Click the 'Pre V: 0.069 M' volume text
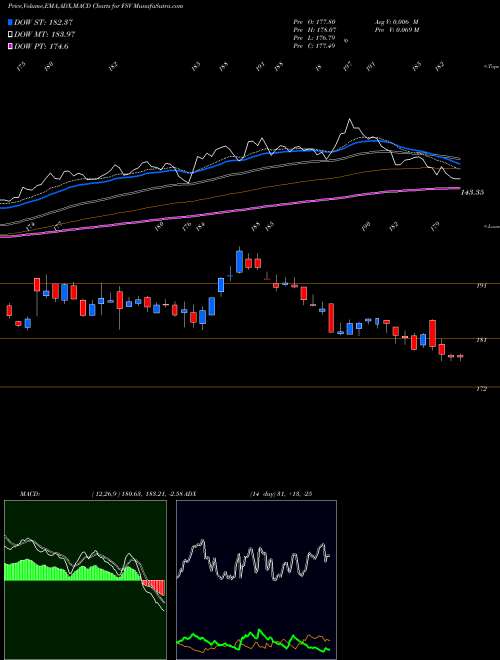 click(x=396, y=29)
